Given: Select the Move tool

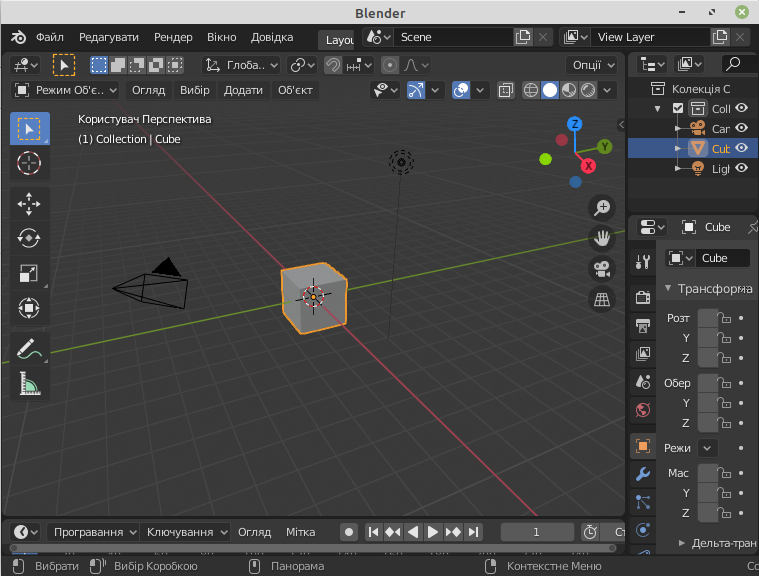Looking at the screenshot, I should tap(30, 204).
